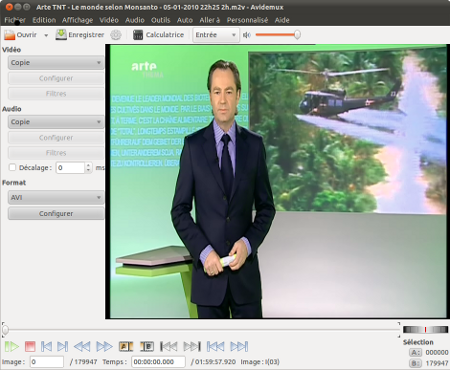This screenshot has width=450, height=370.
Task: Click the Sélection A button
Action: (415, 352)
